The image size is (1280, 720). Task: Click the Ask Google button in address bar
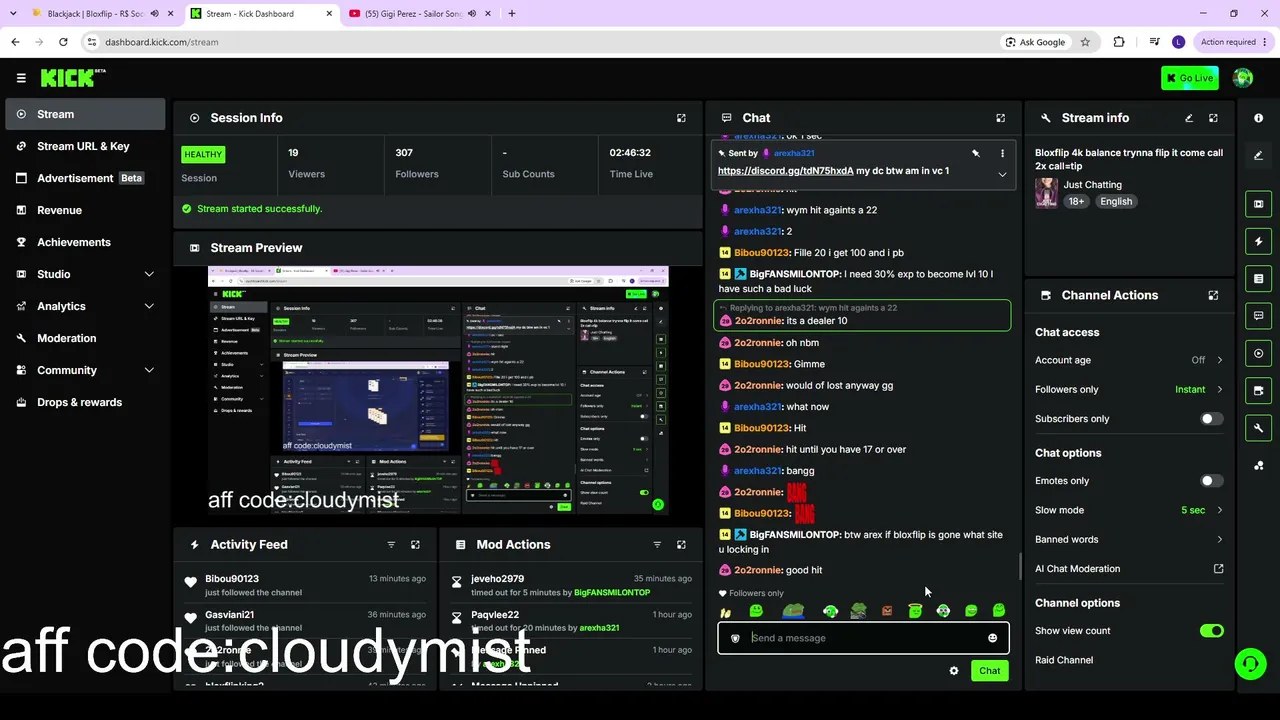1034,42
